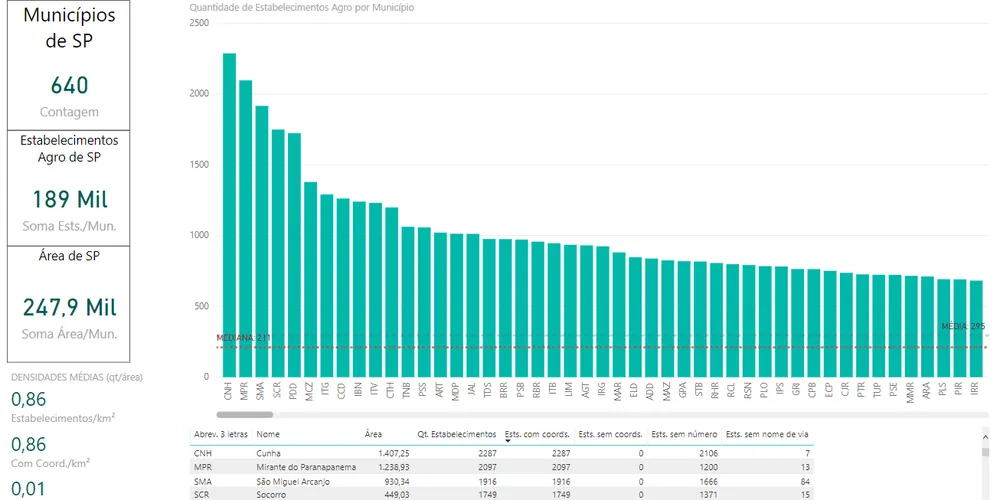Select the GPA bar in the chart
This screenshot has width=1000, height=500.
(x=684, y=319)
